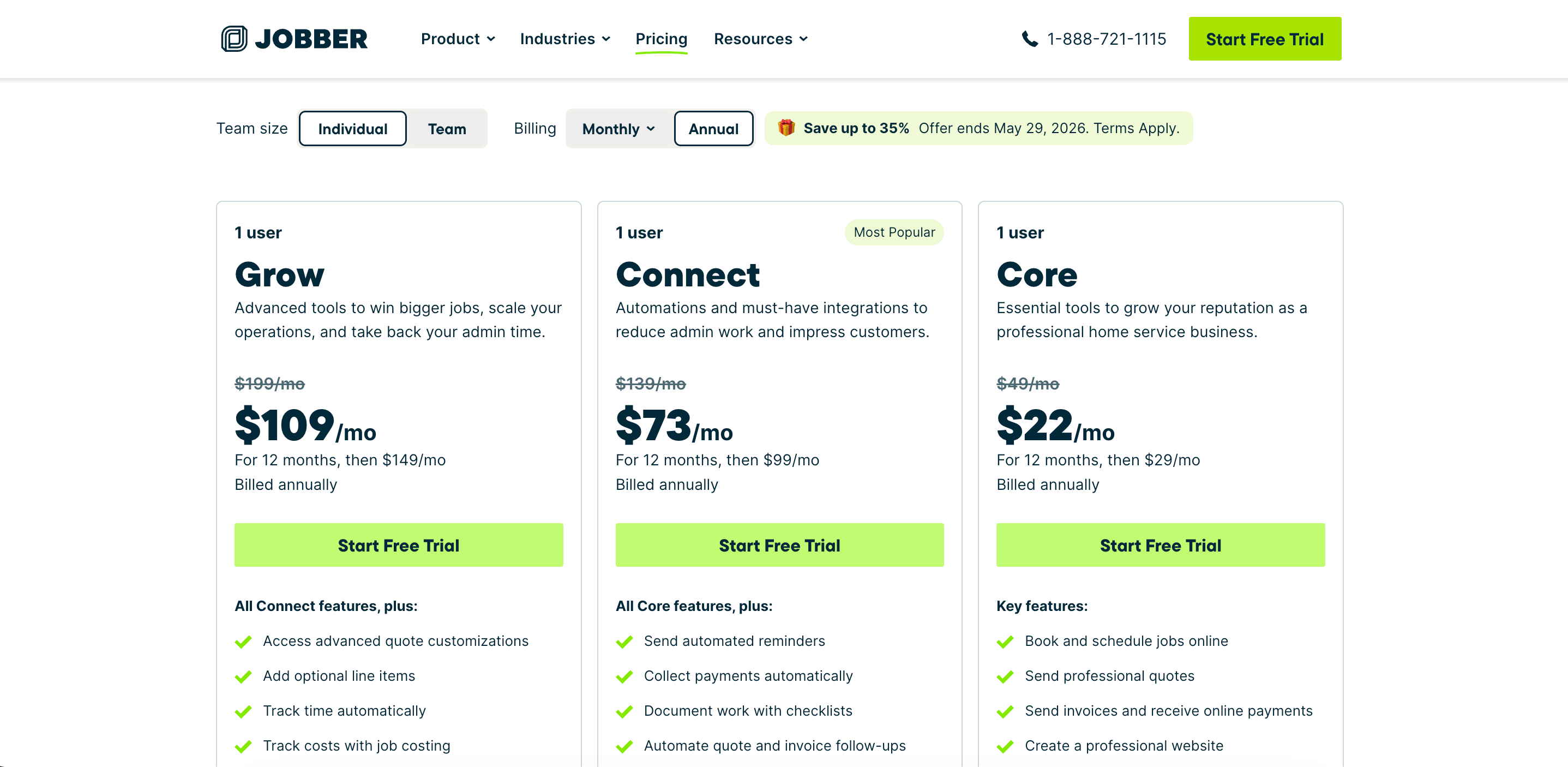The height and width of the screenshot is (767, 1568).
Task: Click the JOBBER wordmark to go home
Action: 311,39
